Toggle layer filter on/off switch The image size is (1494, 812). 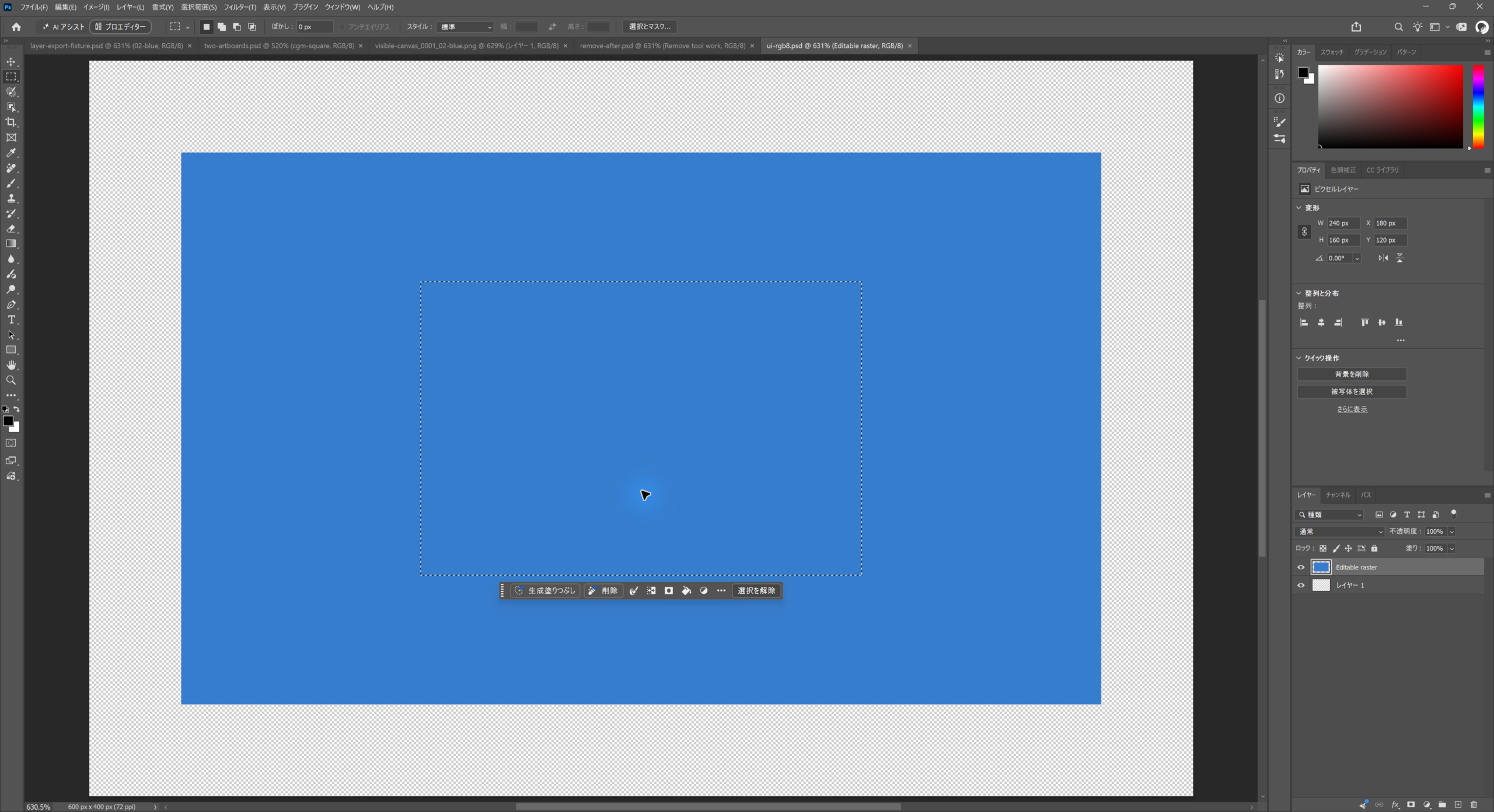click(x=1454, y=514)
